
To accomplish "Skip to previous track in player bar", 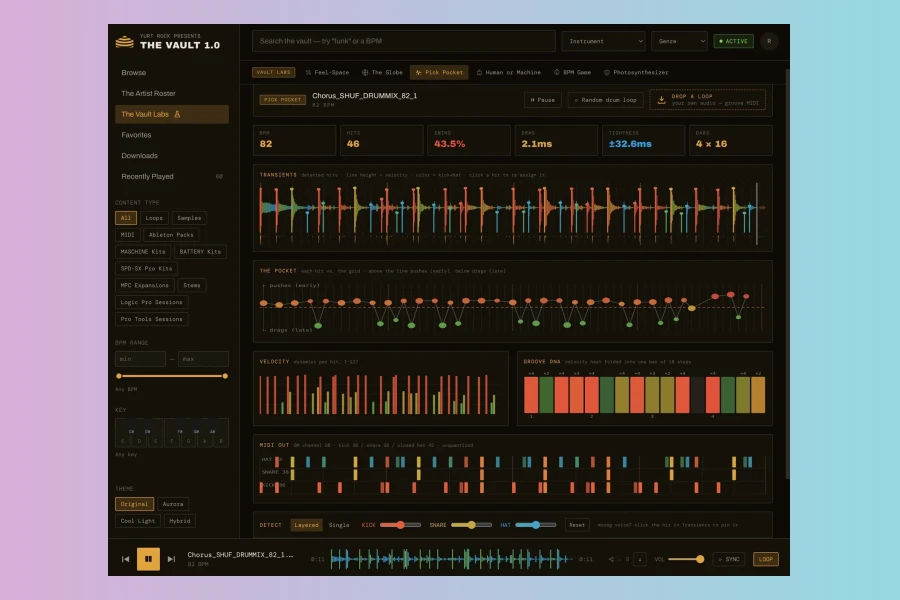I will (x=125, y=559).
